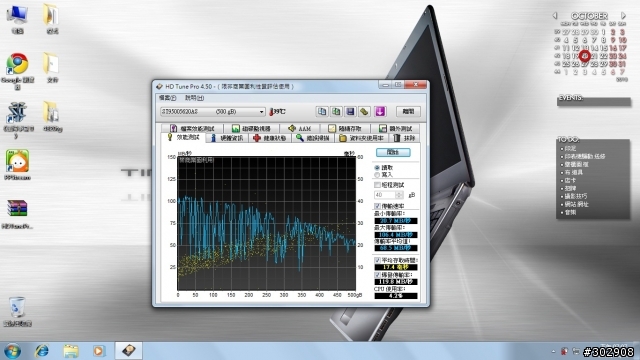640x360 pixels.
Task: Open the Windows Start menu
Action: (x=12, y=351)
